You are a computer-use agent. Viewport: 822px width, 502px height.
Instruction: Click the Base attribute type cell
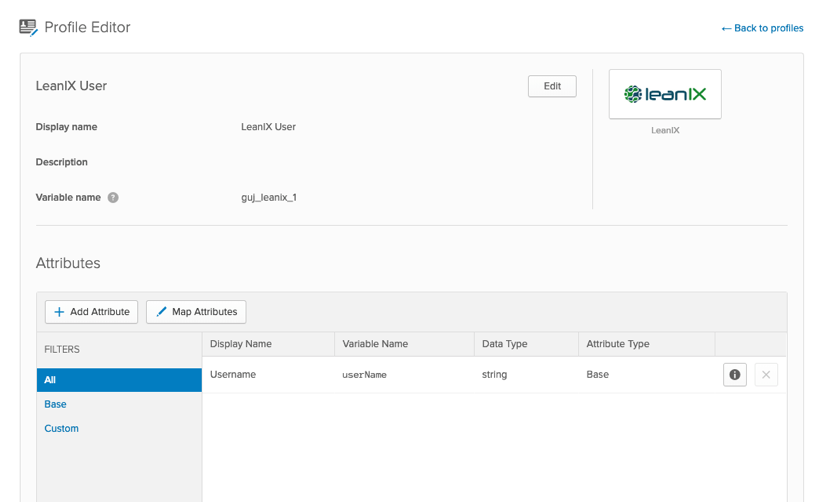pyautogui.click(x=597, y=374)
